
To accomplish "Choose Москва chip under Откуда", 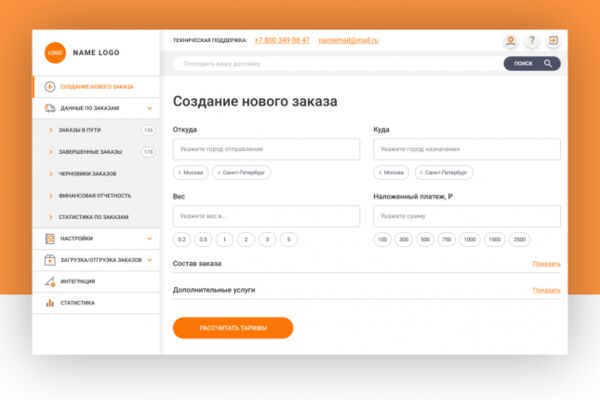I will [x=191, y=173].
